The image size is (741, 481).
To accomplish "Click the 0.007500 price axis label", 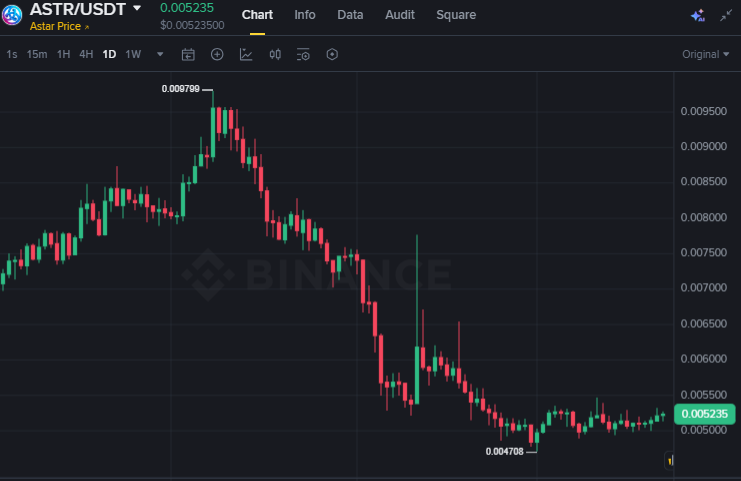I will (x=704, y=253).
